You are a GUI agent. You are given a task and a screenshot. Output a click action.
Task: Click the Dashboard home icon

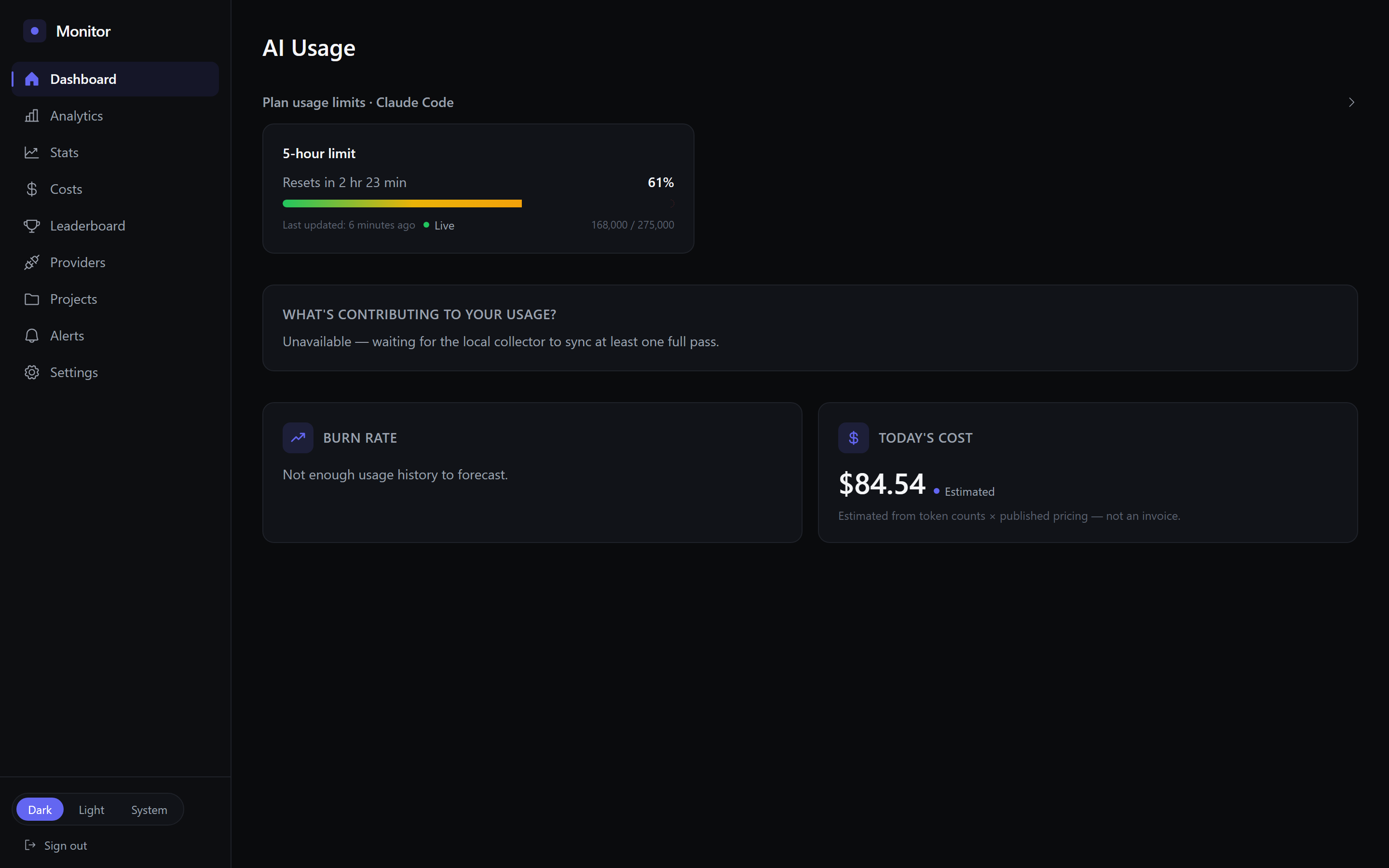pos(31,79)
